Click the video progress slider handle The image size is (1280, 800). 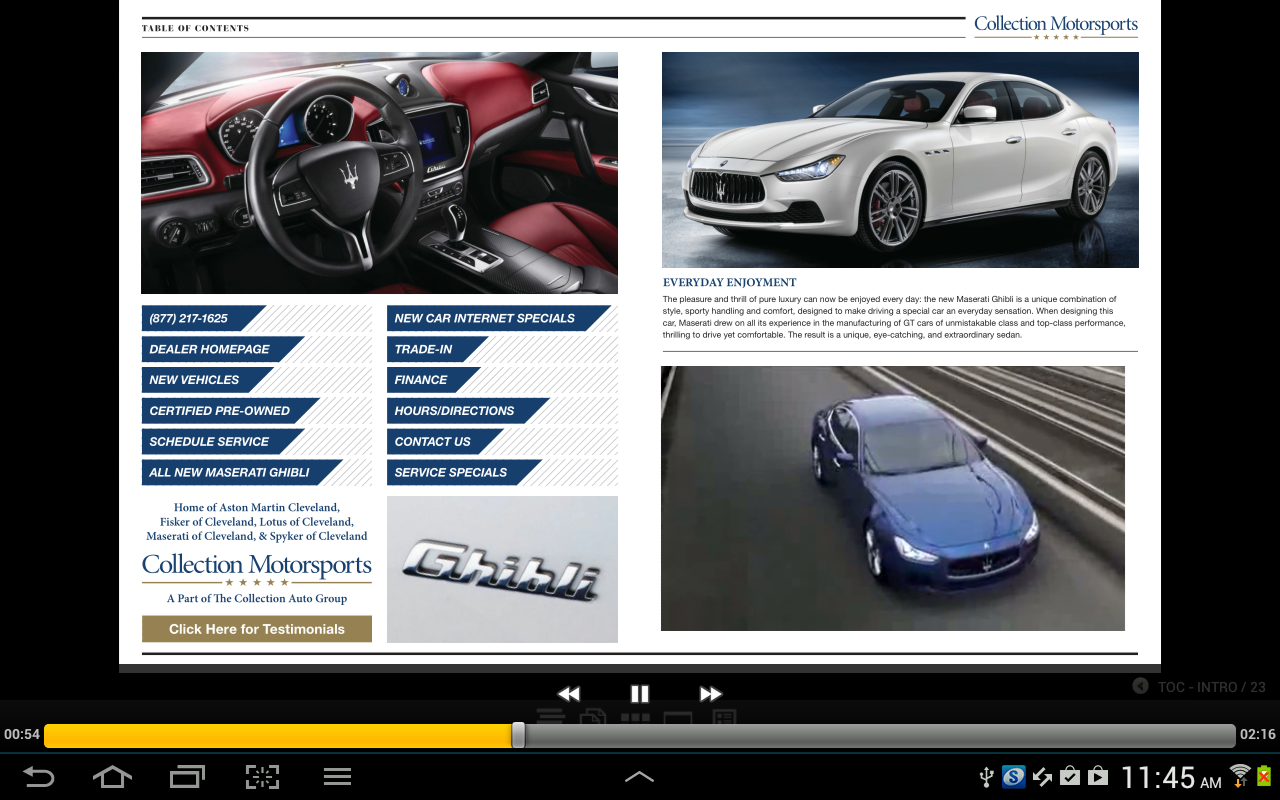point(518,735)
